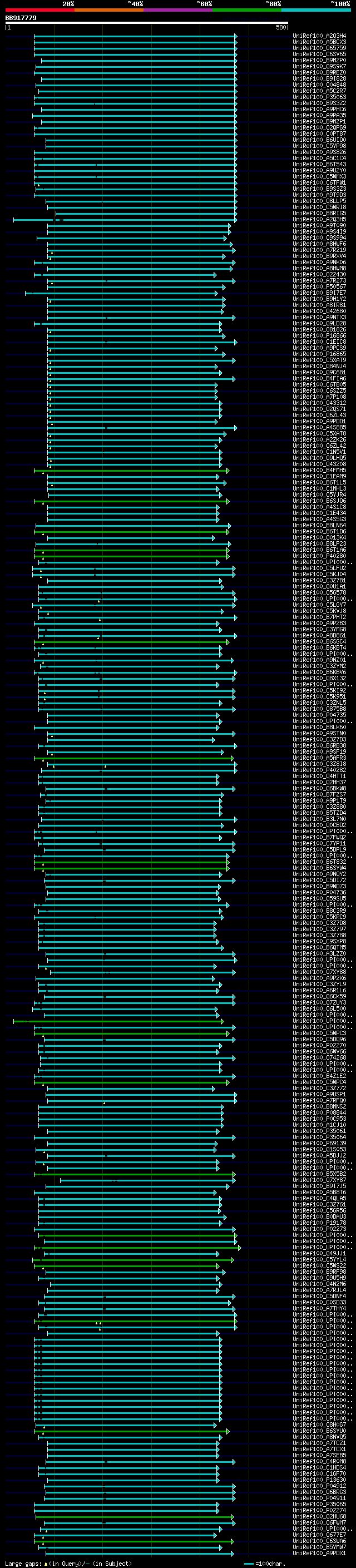Select label UniRef100_Q2QPG9
This screenshot has height=1568, width=356.
pos(319,128)
